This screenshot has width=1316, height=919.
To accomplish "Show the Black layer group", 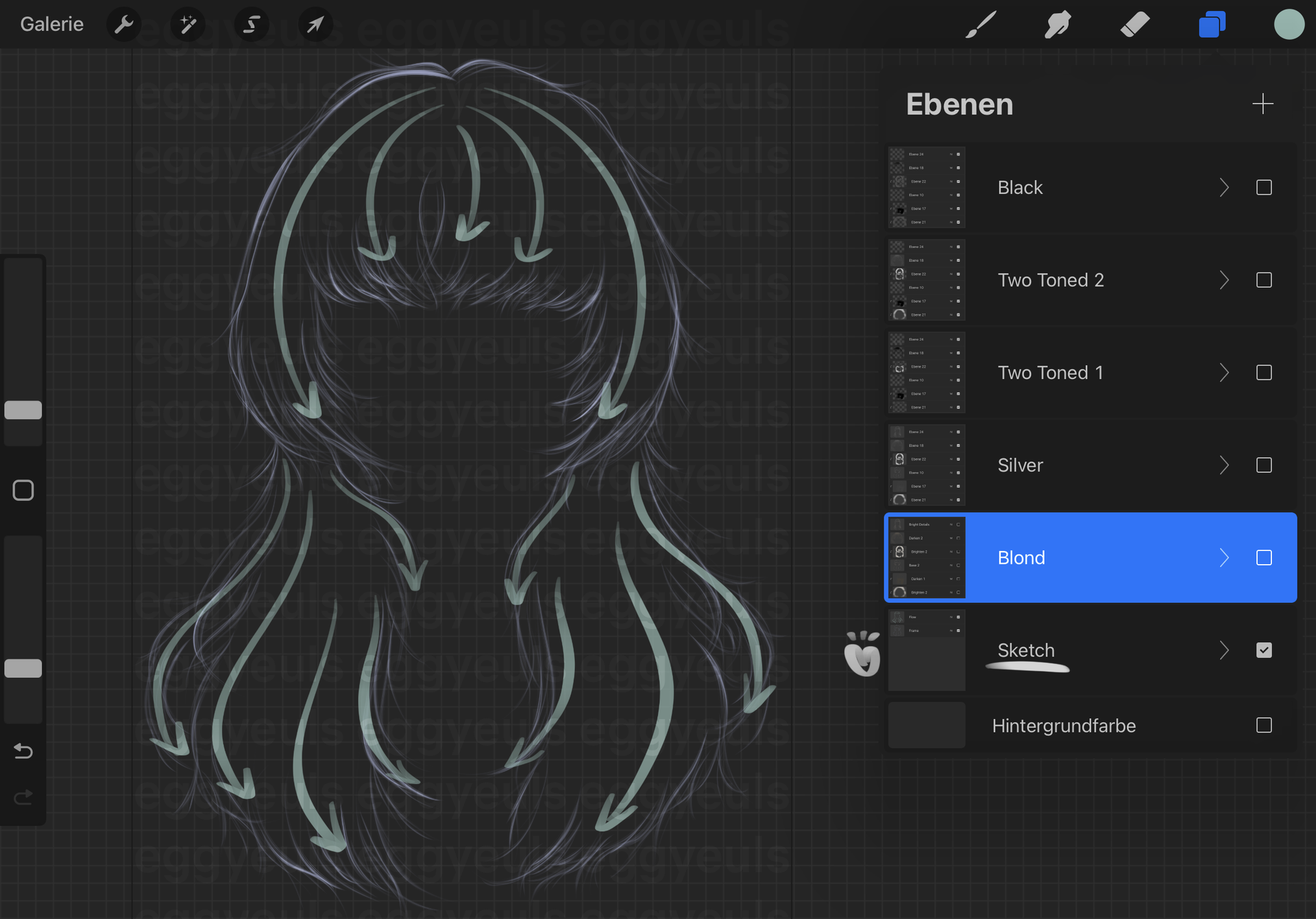I will (1264, 188).
